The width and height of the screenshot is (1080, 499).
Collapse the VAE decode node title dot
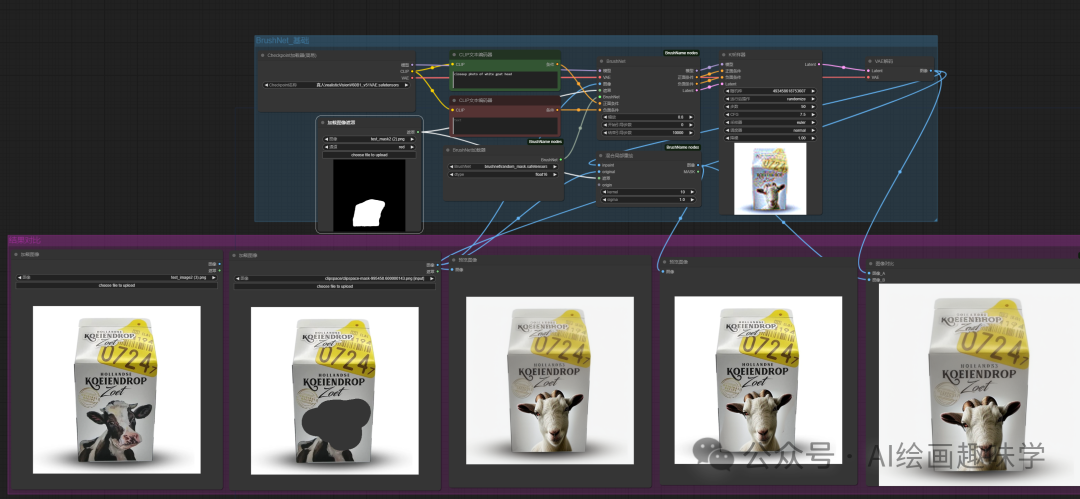871,61
